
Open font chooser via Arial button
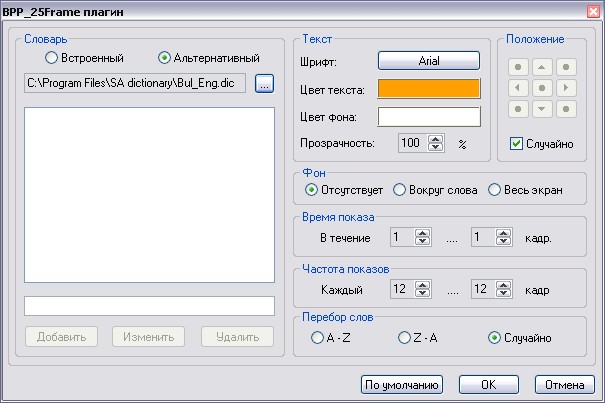[429, 61]
